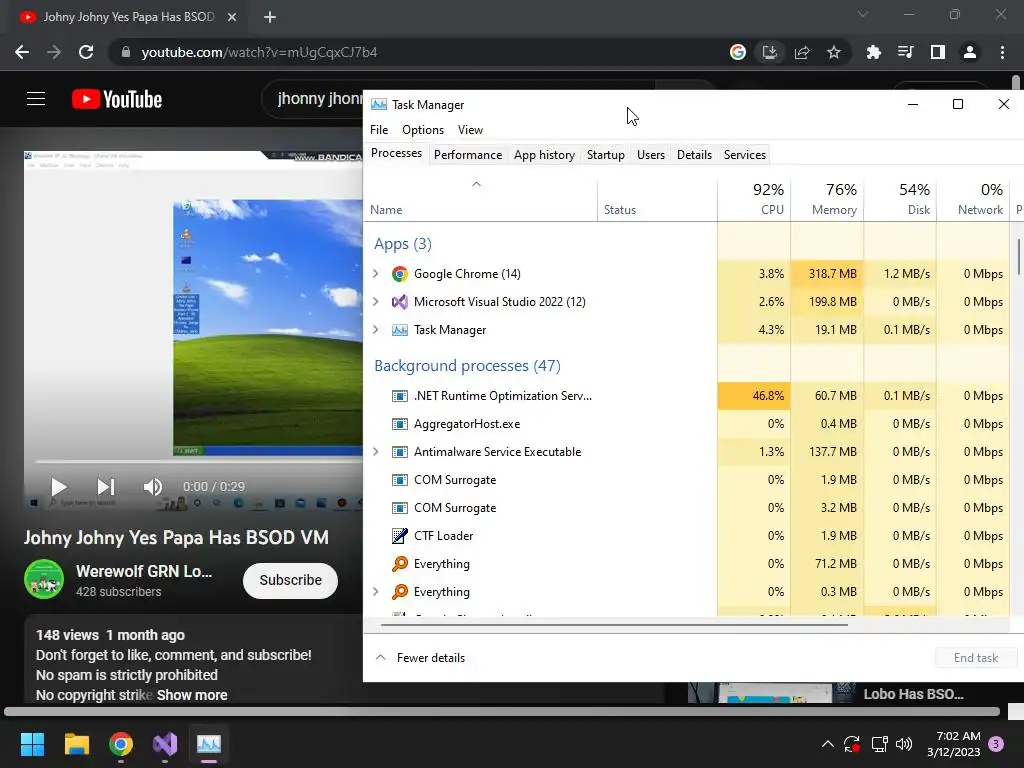Play the YouTube video

59,487
